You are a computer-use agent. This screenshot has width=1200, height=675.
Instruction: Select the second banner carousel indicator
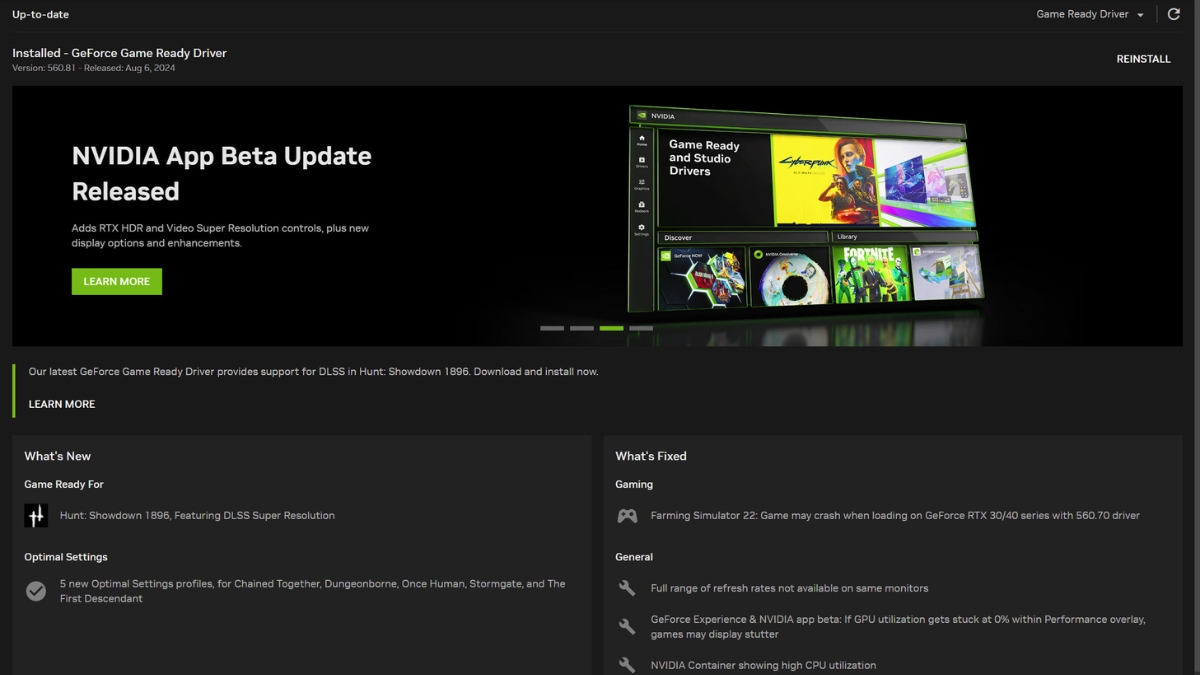[582, 328]
